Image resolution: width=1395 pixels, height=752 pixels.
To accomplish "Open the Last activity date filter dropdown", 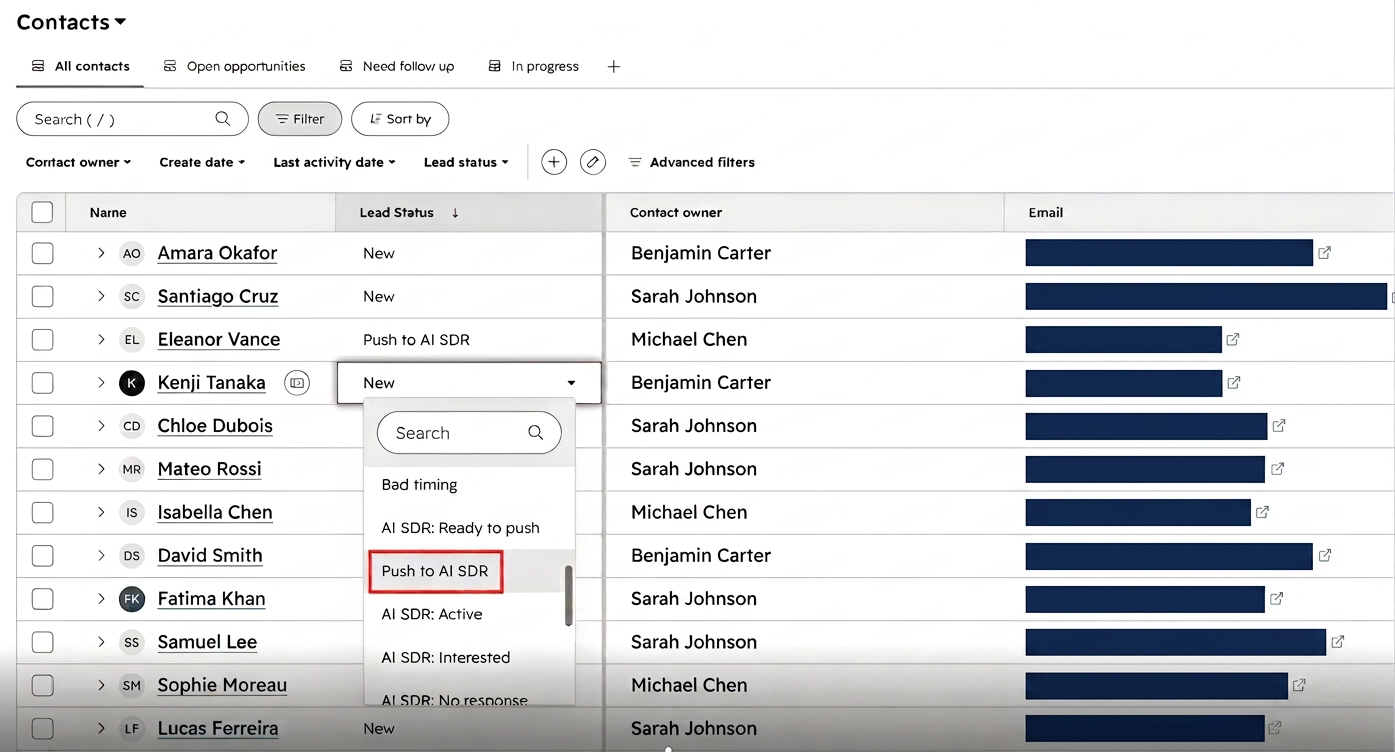I will [334, 162].
